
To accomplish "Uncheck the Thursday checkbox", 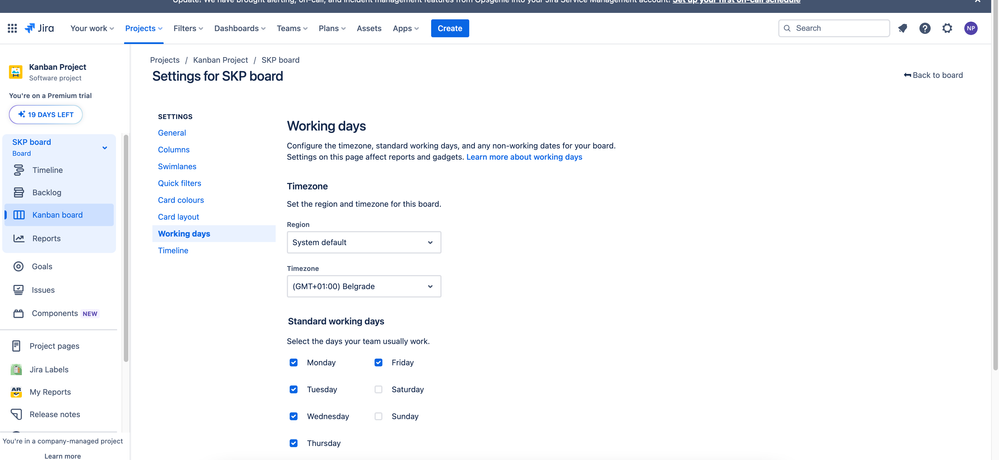I will coord(294,443).
